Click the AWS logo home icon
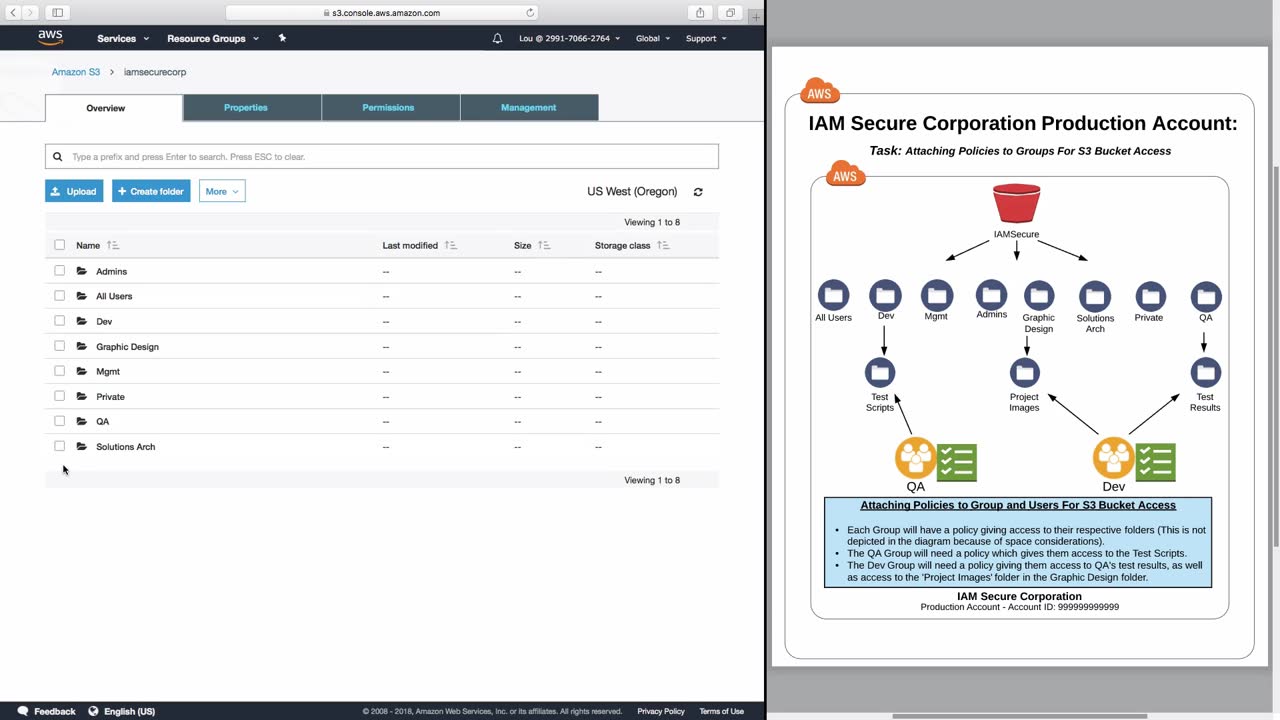 [x=50, y=38]
